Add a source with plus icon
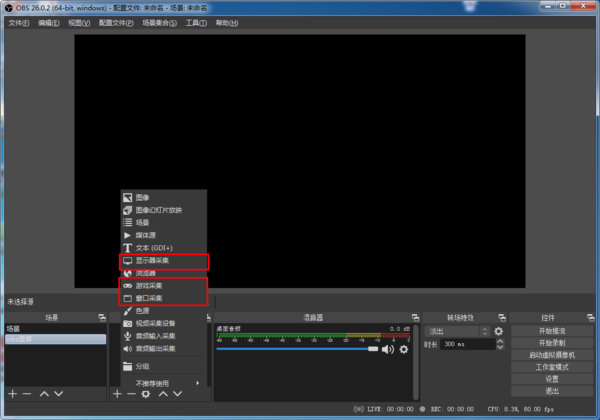The image size is (600, 420). point(117,394)
